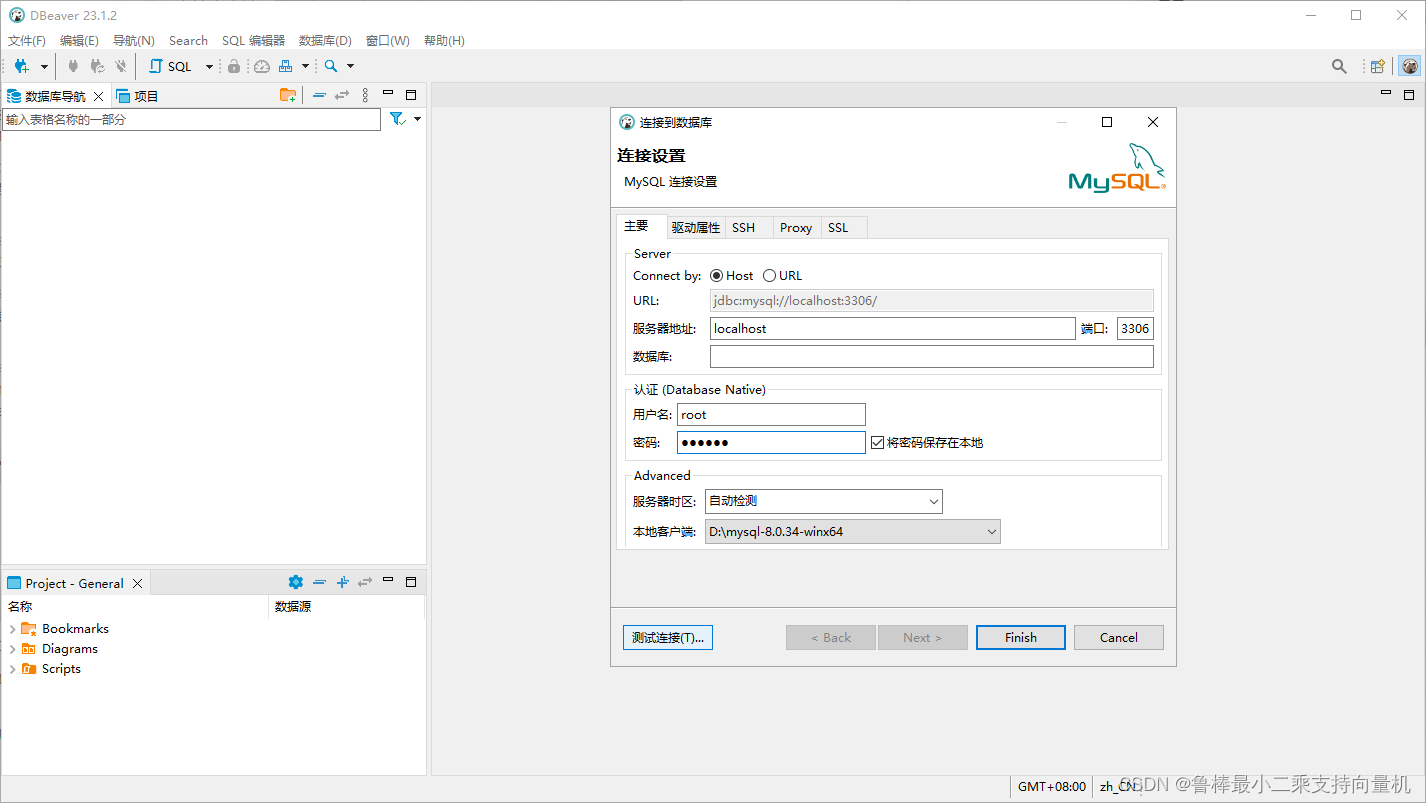Click collapse all icon in Project panel
The width and height of the screenshot is (1426, 803).
pyautogui.click(x=319, y=582)
